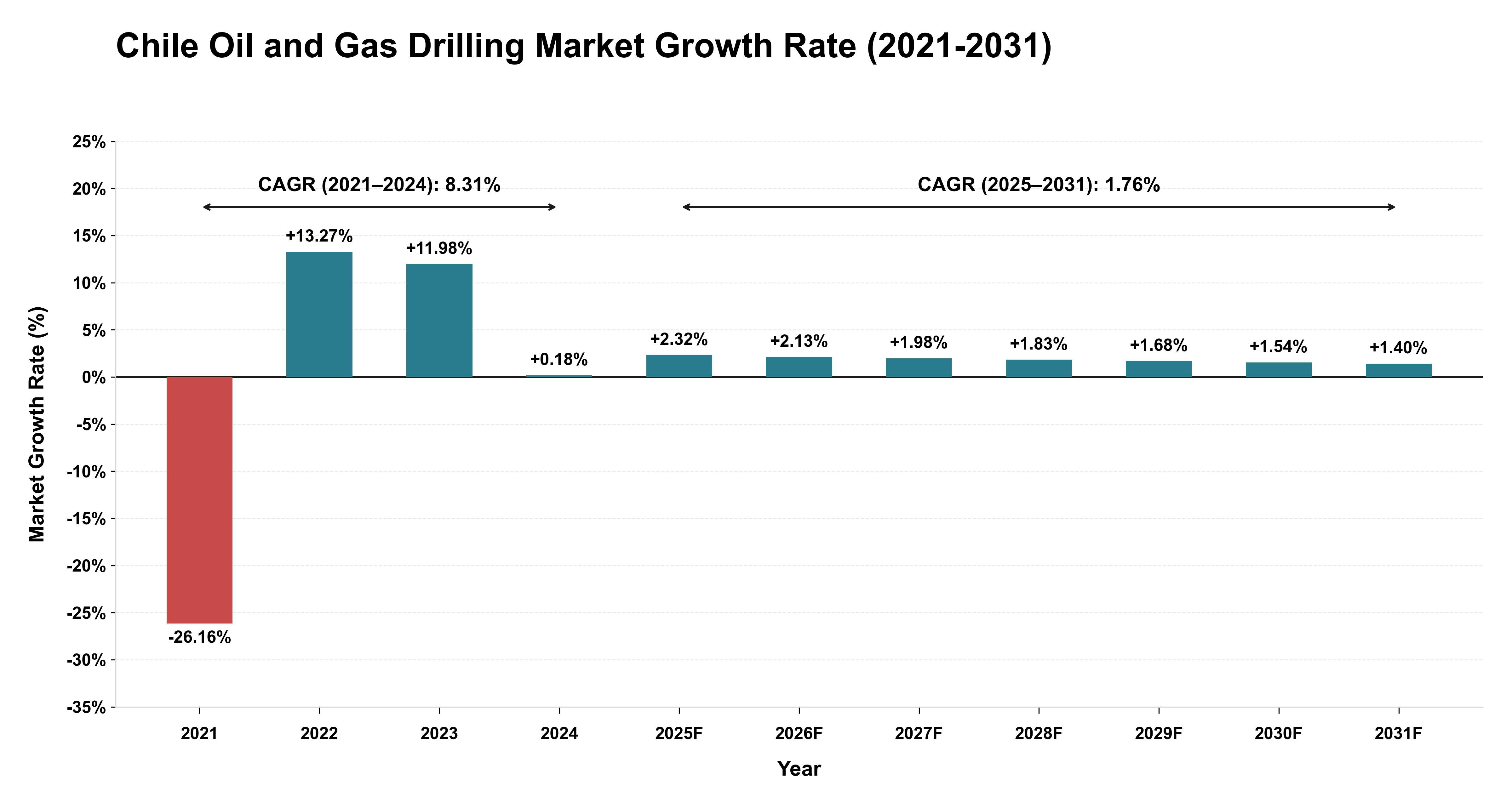
Task: Click the 5% y-axis tick label
Action: pos(94,330)
